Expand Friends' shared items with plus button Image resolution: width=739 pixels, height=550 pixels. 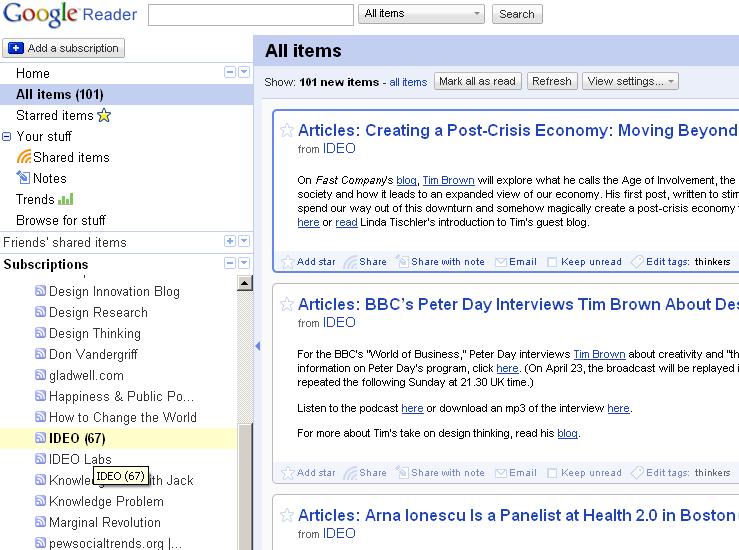[x=230, y=241]
